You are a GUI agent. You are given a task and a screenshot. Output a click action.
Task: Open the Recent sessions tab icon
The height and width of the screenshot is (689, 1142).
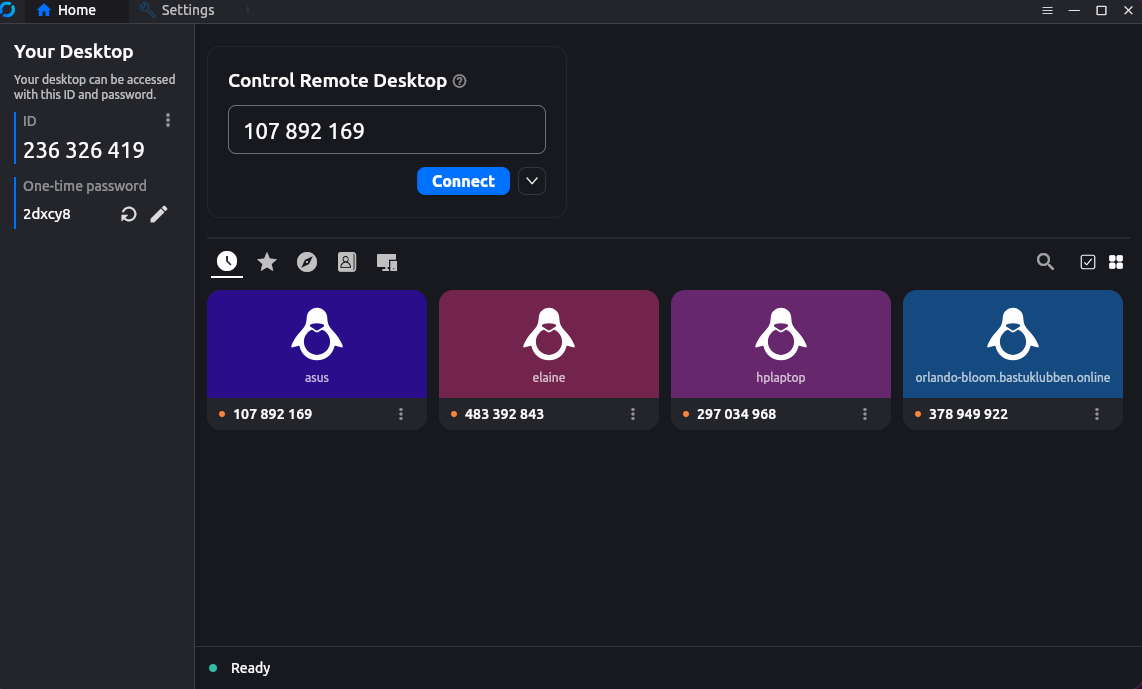226,262
